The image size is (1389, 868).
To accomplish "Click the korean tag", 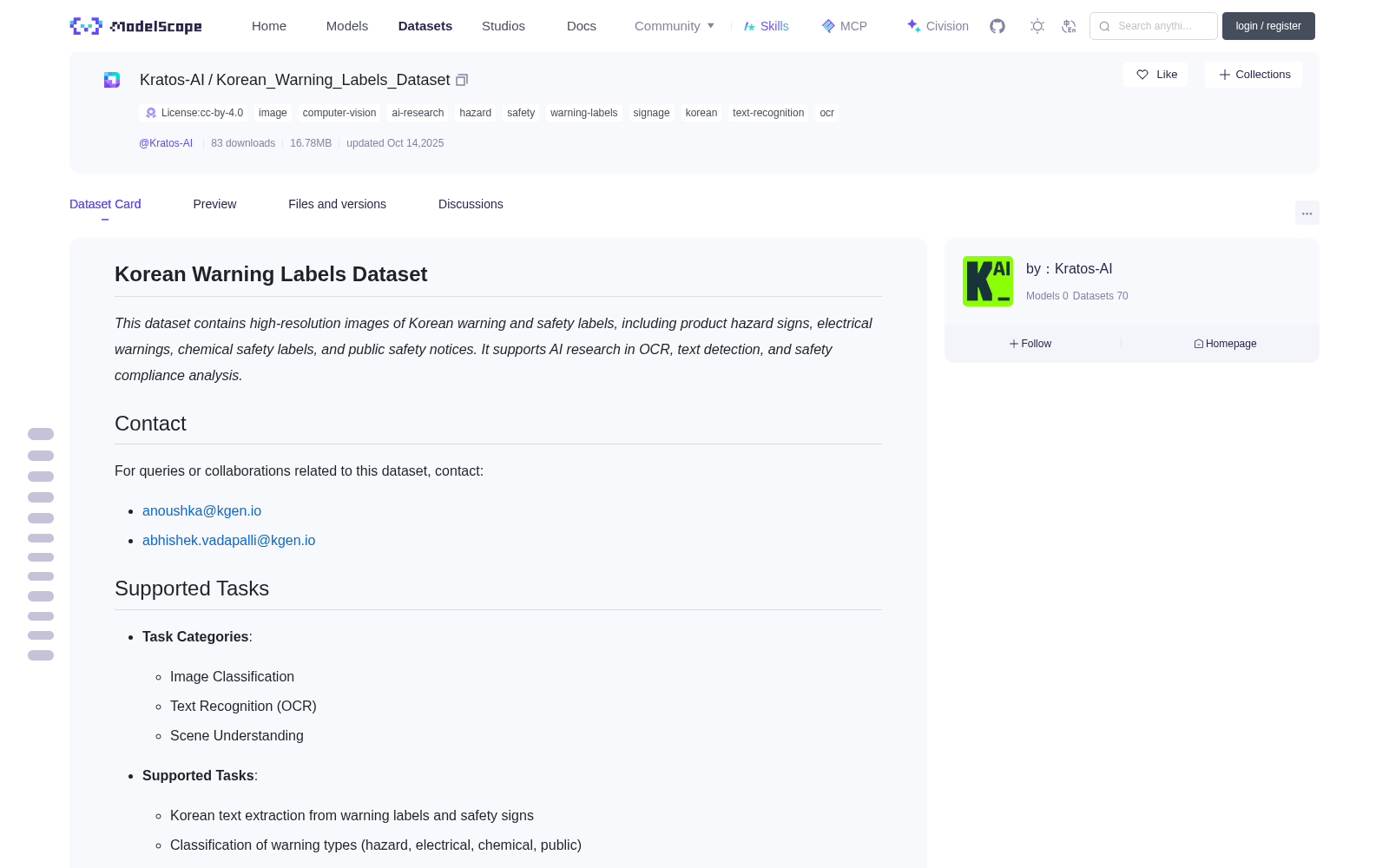I will (701, 113).
